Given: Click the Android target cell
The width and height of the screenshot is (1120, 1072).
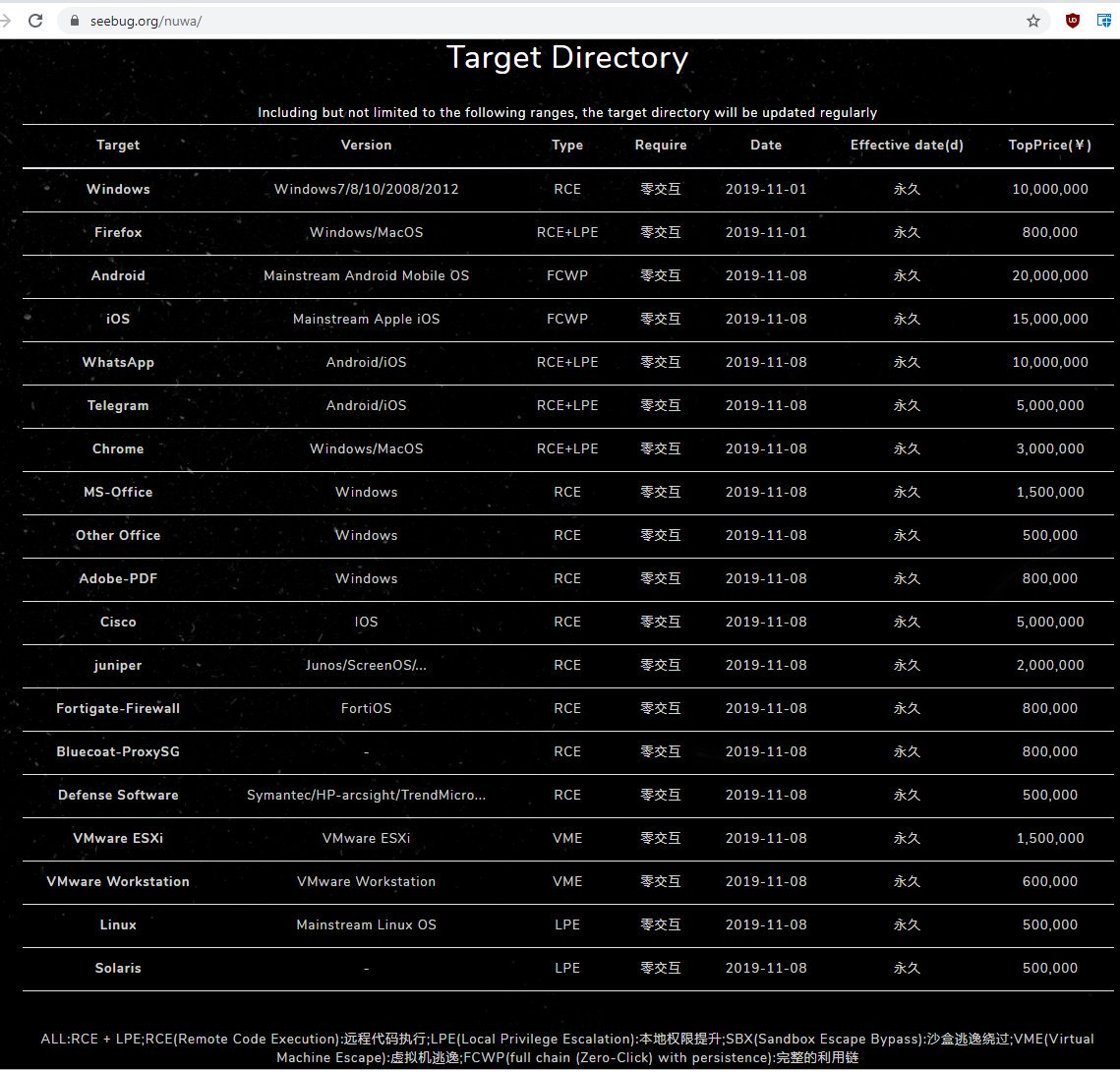Looking at the screenshot, I should [x=118, y=275].
